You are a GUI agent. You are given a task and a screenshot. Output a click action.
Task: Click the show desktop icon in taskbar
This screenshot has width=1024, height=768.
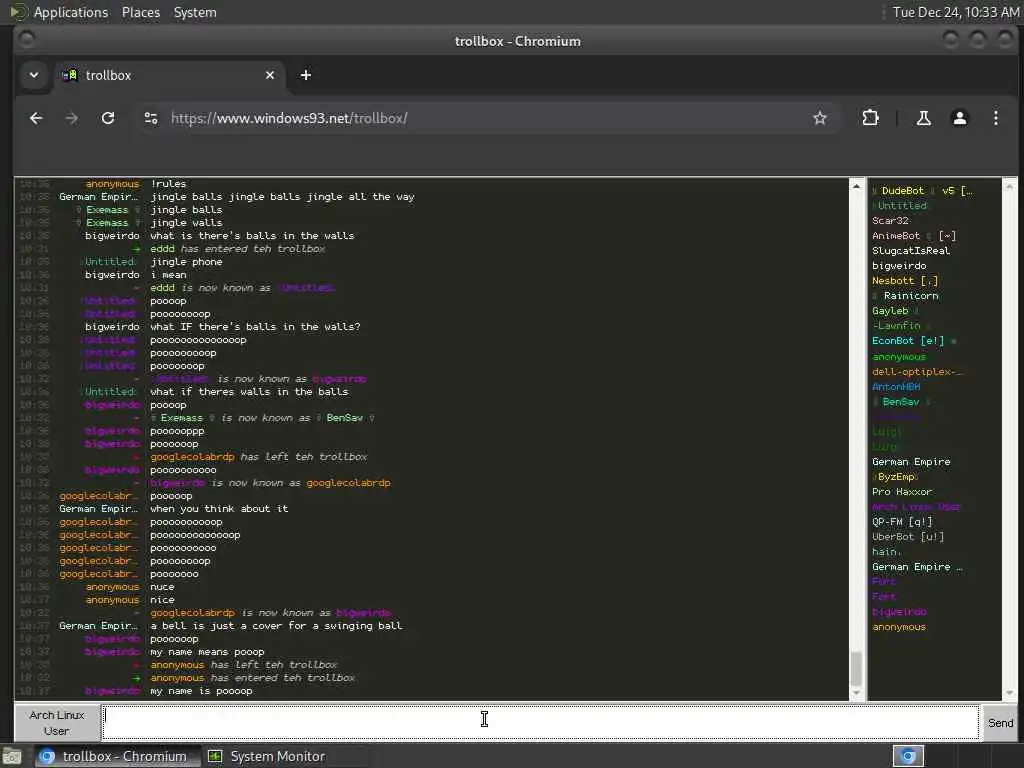12,757
